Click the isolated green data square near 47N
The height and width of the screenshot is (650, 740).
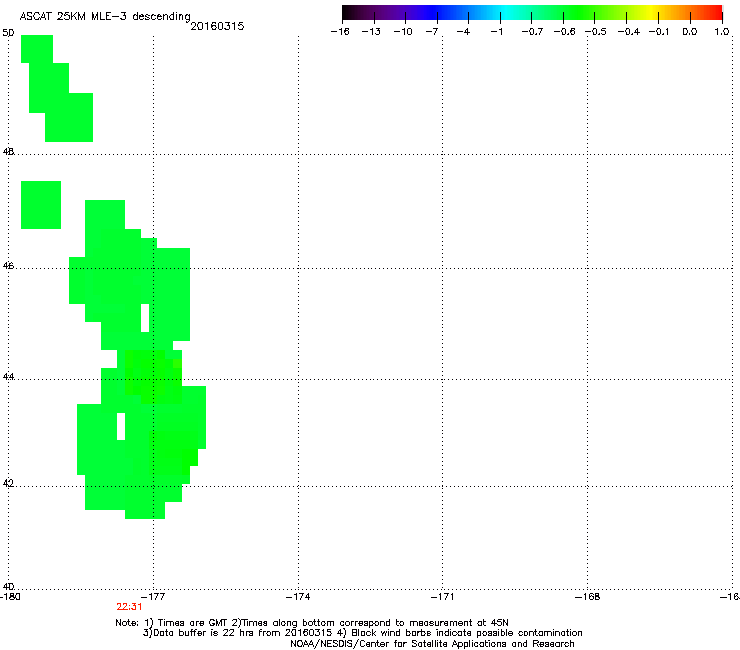pyautogui.click(x=41, y=205)
